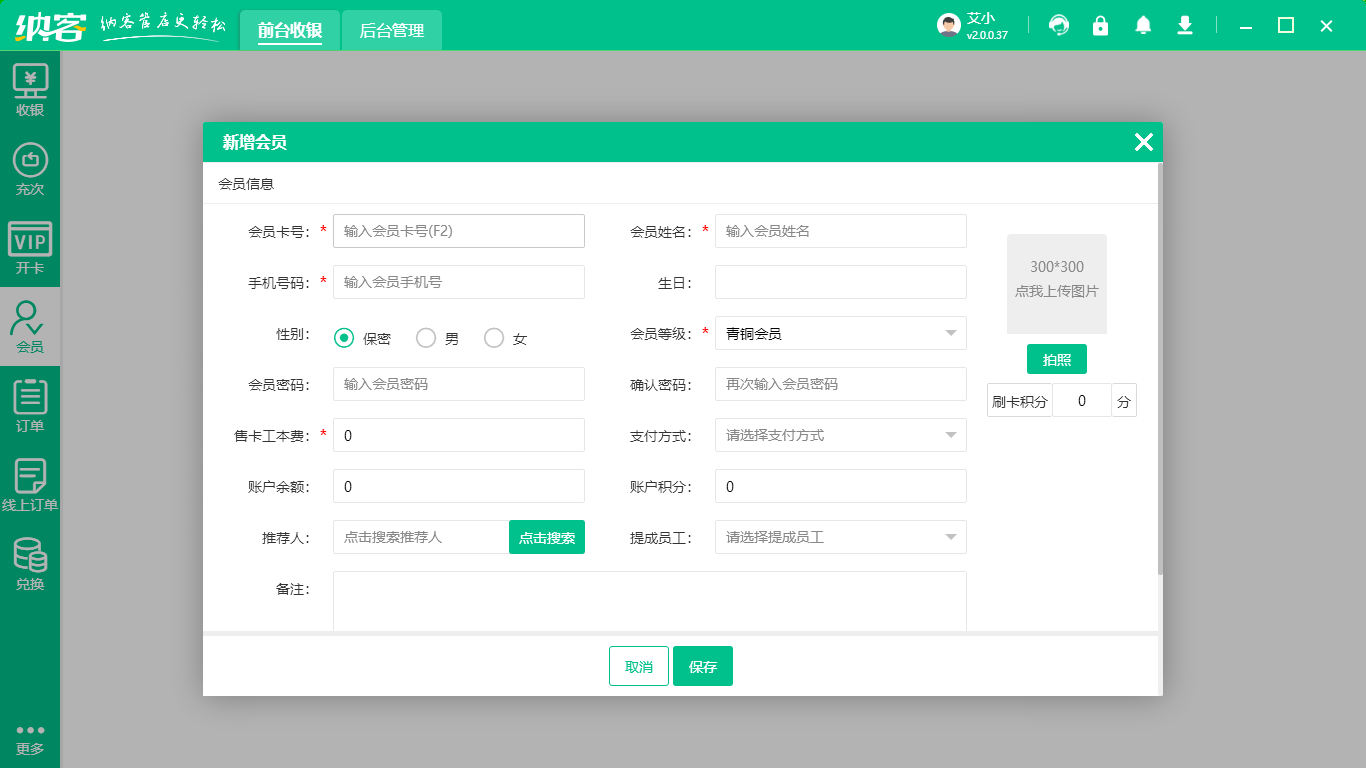Select the 男 gender radio button
The height and width of the screenshot is (768, 1366).
426,338
